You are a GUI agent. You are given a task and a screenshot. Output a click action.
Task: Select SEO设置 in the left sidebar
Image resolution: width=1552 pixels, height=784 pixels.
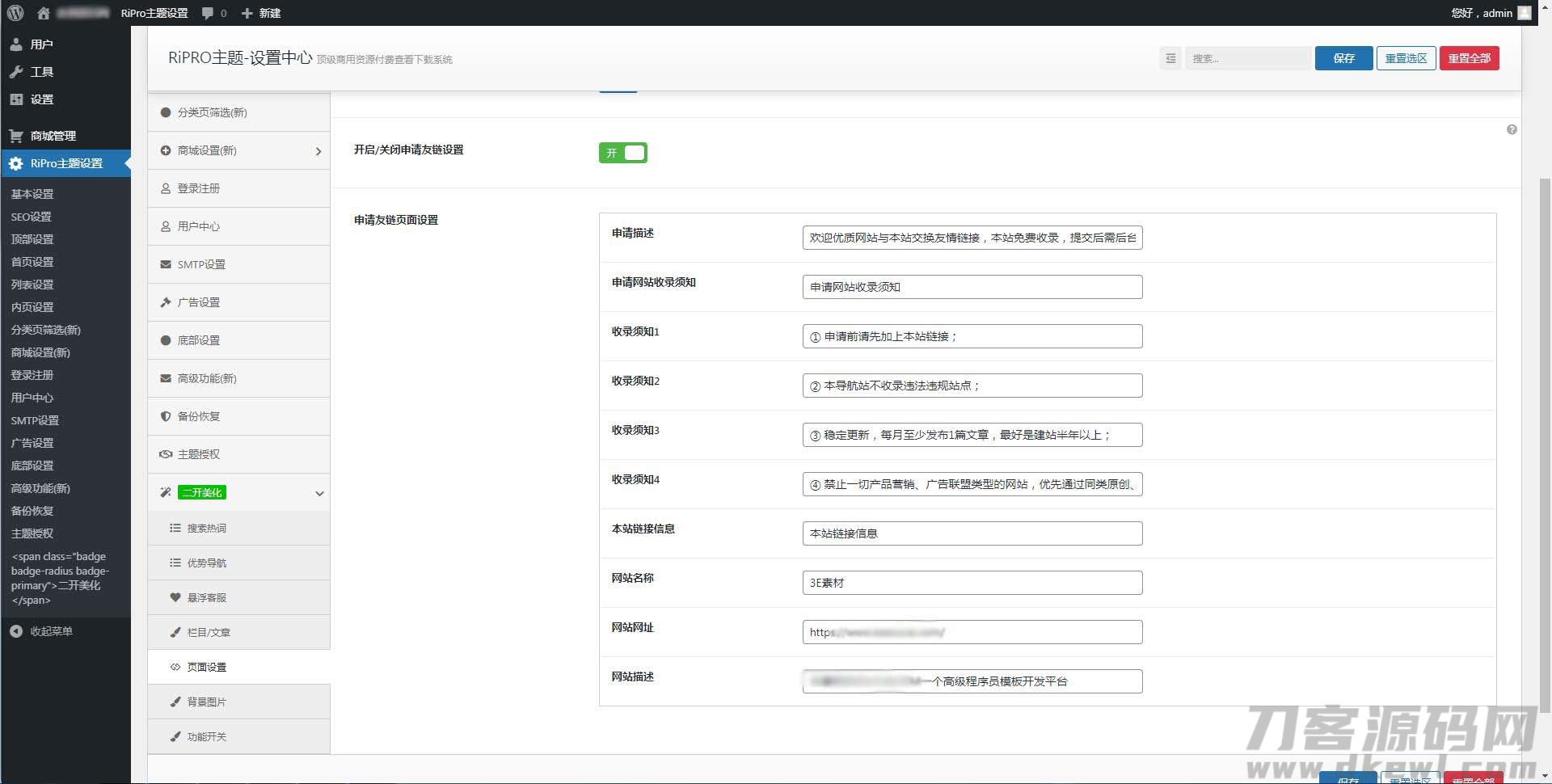[x=32, y=217]
